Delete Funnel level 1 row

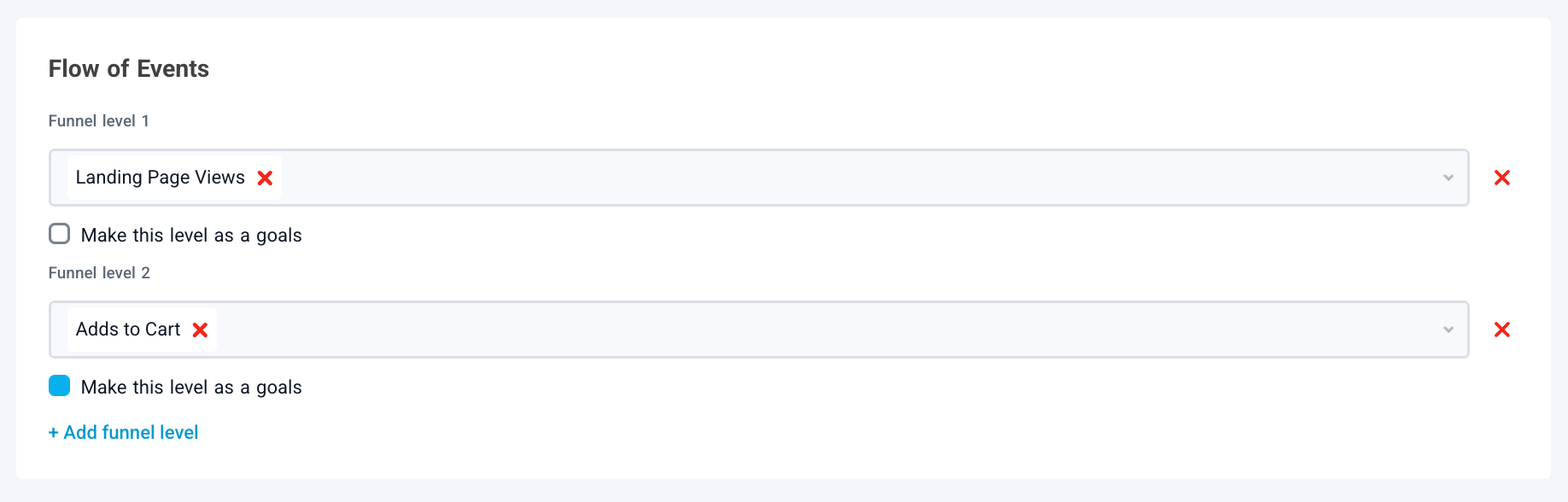click(1501, 178)
